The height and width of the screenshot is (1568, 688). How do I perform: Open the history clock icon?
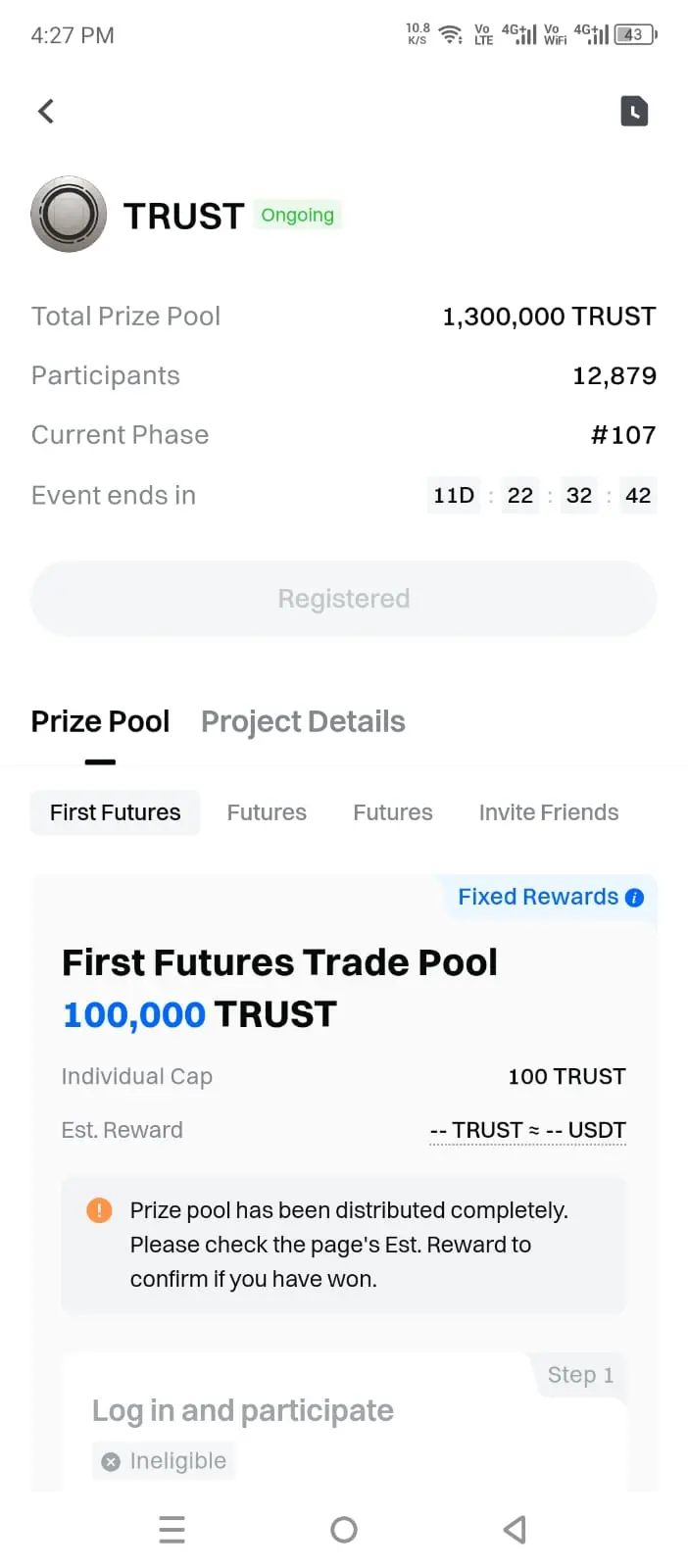tap(634, 112)
